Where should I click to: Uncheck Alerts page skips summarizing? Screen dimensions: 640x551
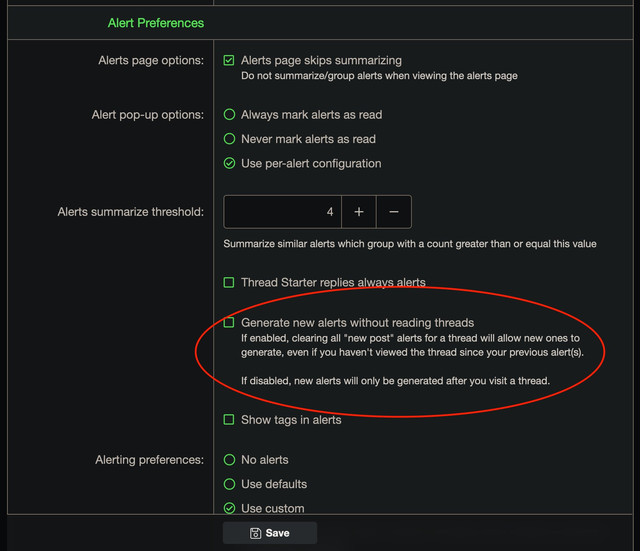pyautogui.click(x=229, y=60)
